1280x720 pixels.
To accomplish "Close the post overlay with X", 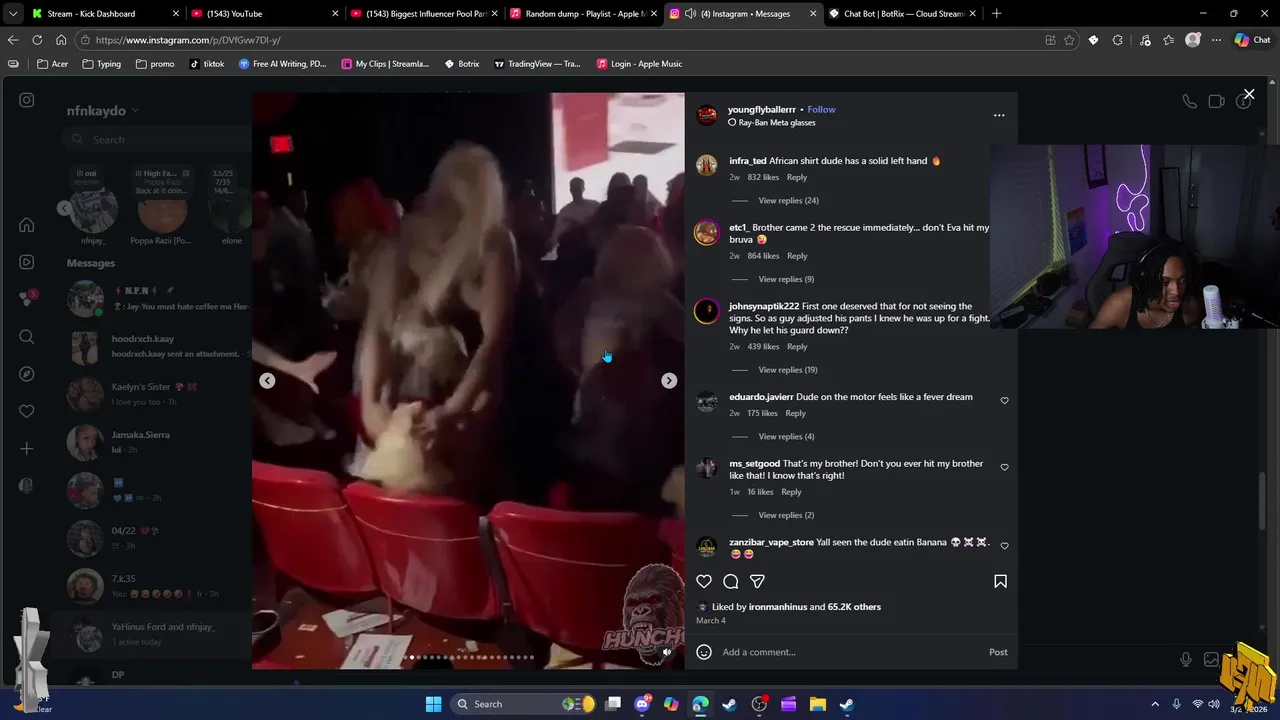I will coord(1249,94).
